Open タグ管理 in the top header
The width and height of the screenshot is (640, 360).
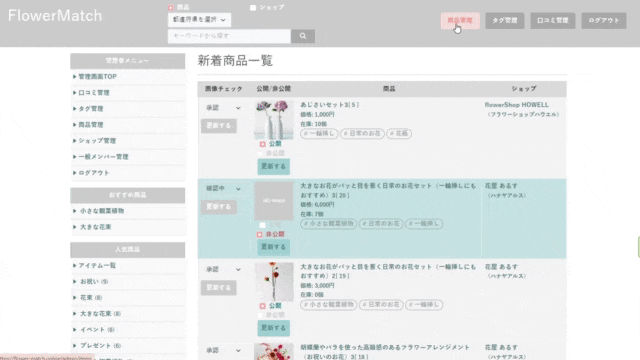click(x=504, y=20)
